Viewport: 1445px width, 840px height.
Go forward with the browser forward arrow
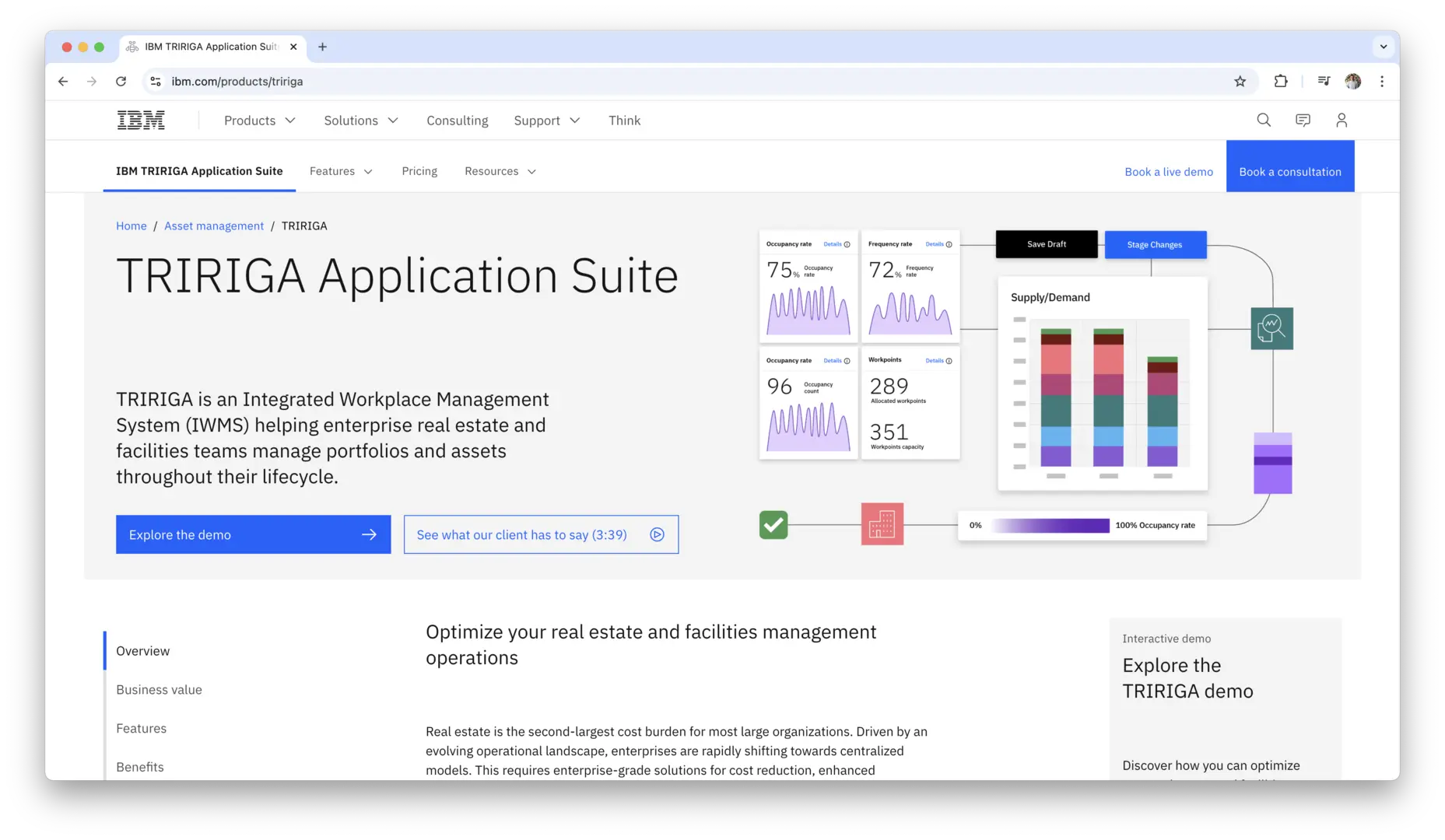[92, 81]
